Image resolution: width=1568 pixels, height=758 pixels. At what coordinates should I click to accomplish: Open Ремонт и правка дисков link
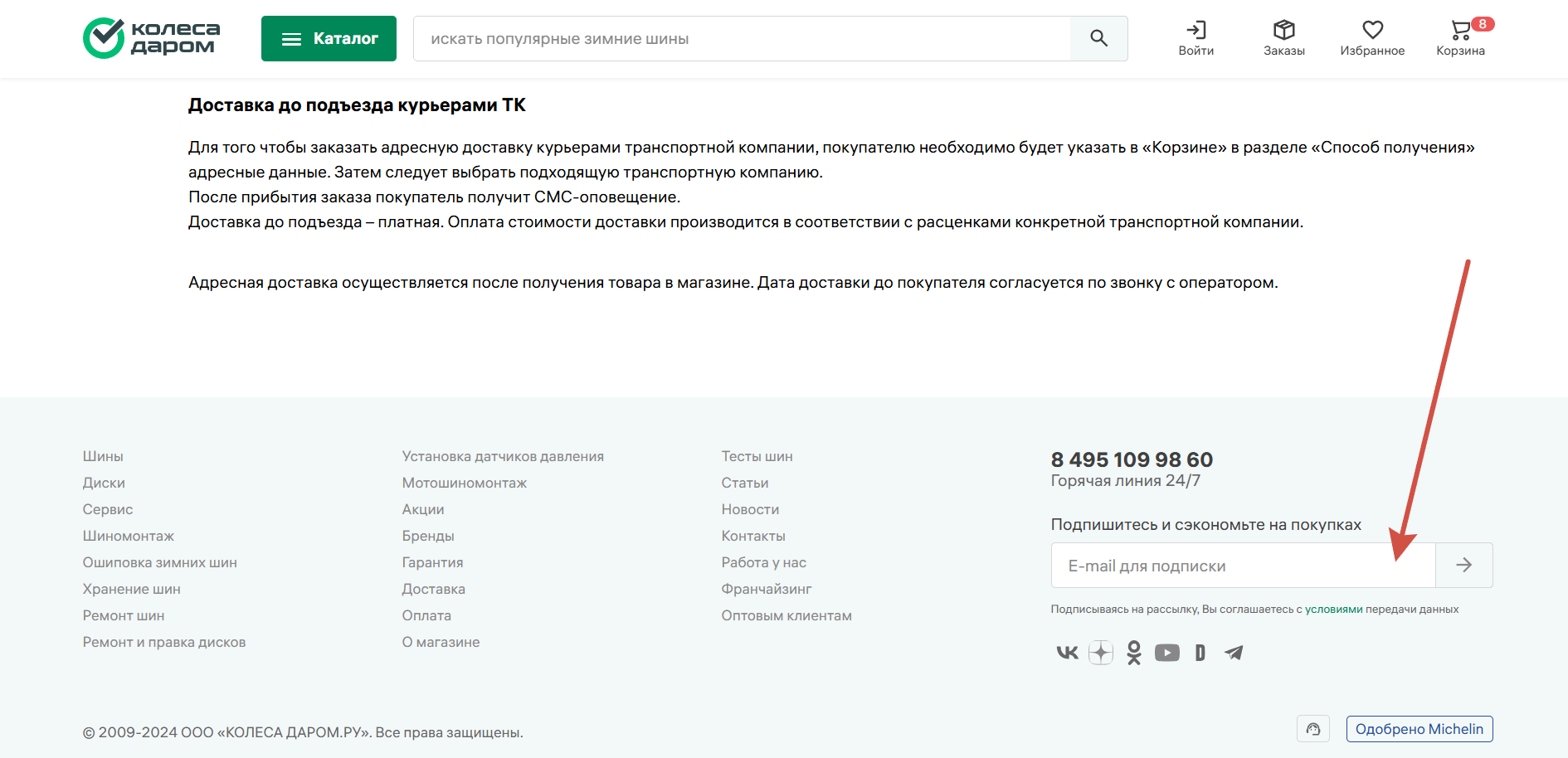[x=164, y=642]
